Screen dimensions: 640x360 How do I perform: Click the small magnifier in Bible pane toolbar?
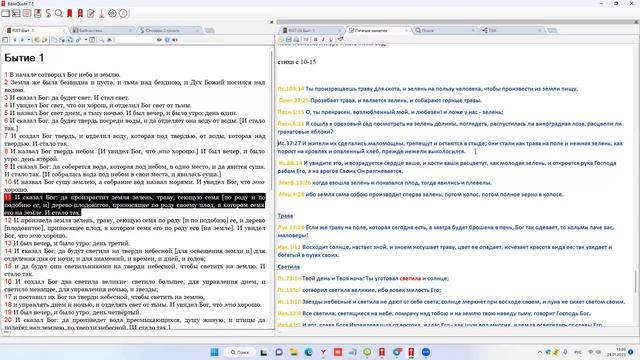(x=101, y=40)
